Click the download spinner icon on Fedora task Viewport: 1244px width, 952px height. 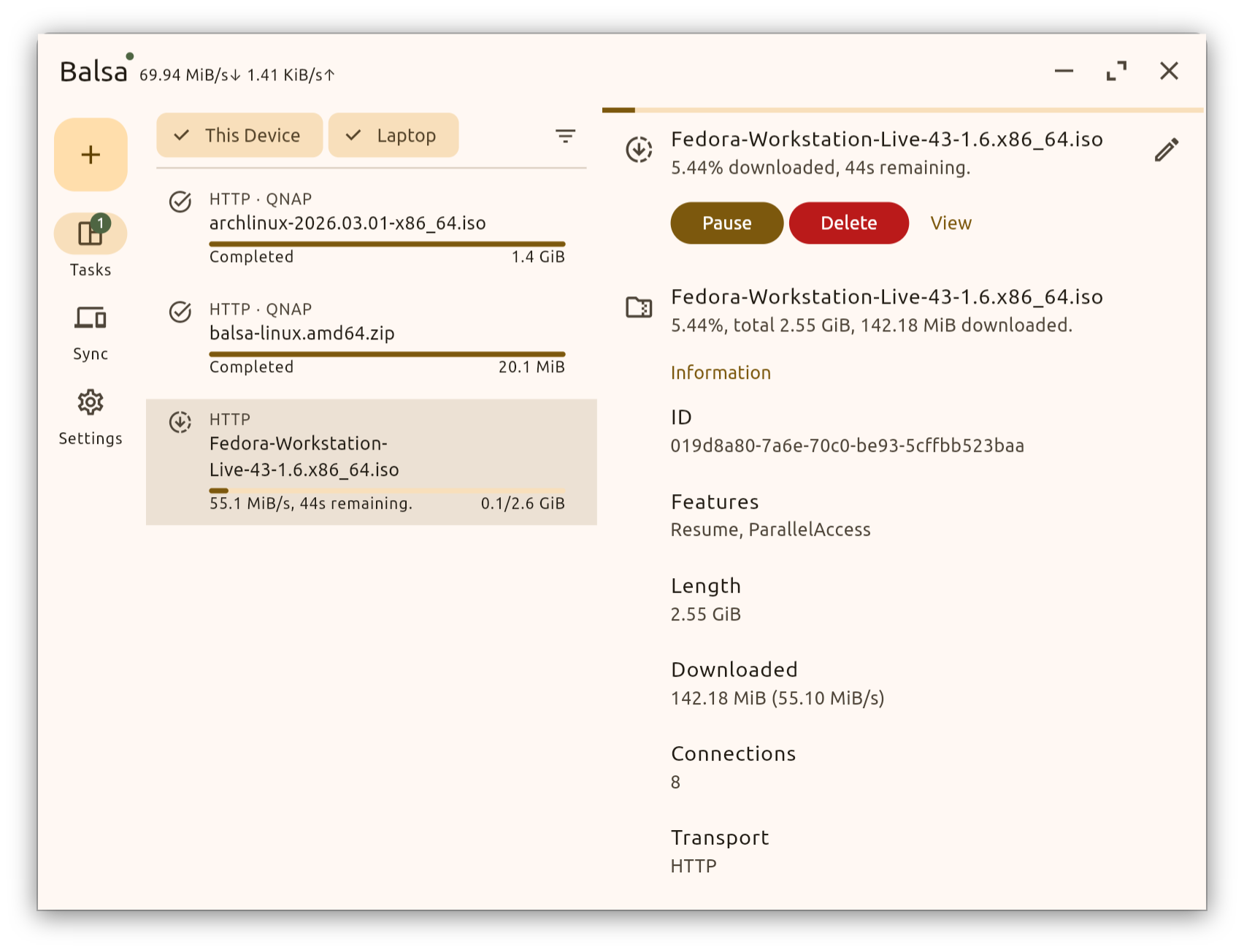tap(180, 422)
